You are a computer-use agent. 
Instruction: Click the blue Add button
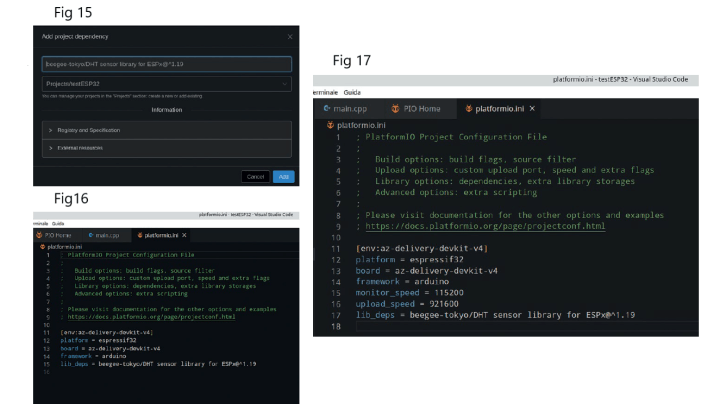tap(284, 176)
